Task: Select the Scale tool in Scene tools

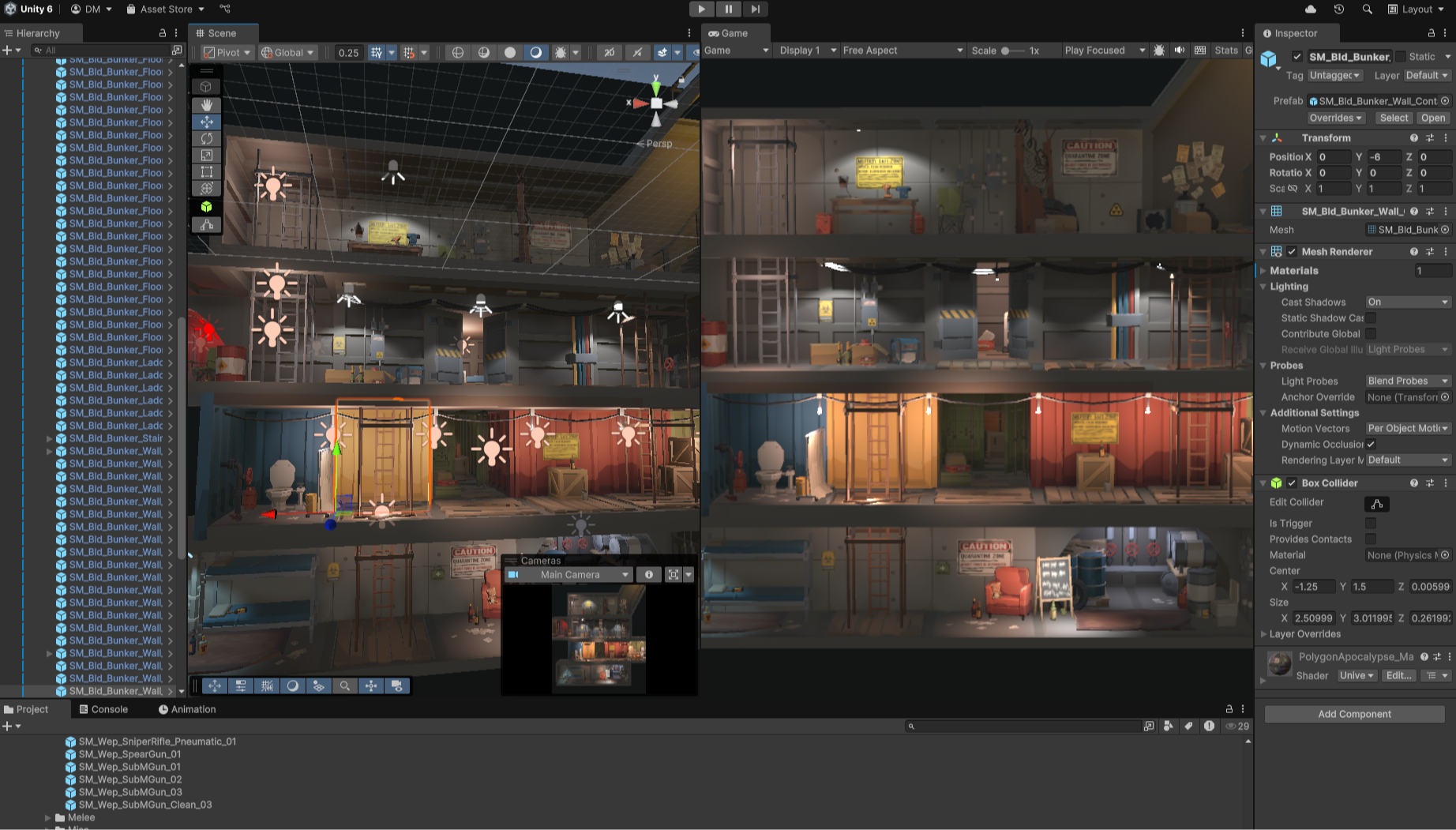Action: click(207, 155)
